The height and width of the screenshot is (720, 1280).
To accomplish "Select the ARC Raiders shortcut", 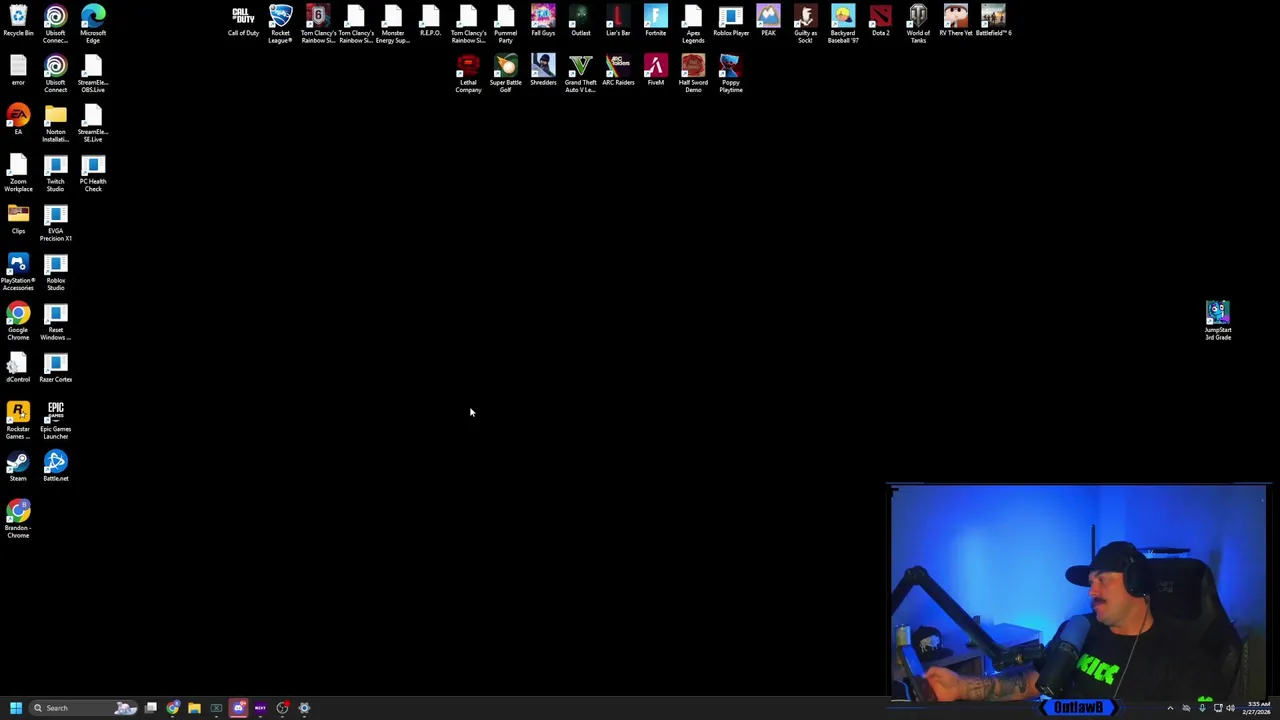I will click(x=618, y=71).
